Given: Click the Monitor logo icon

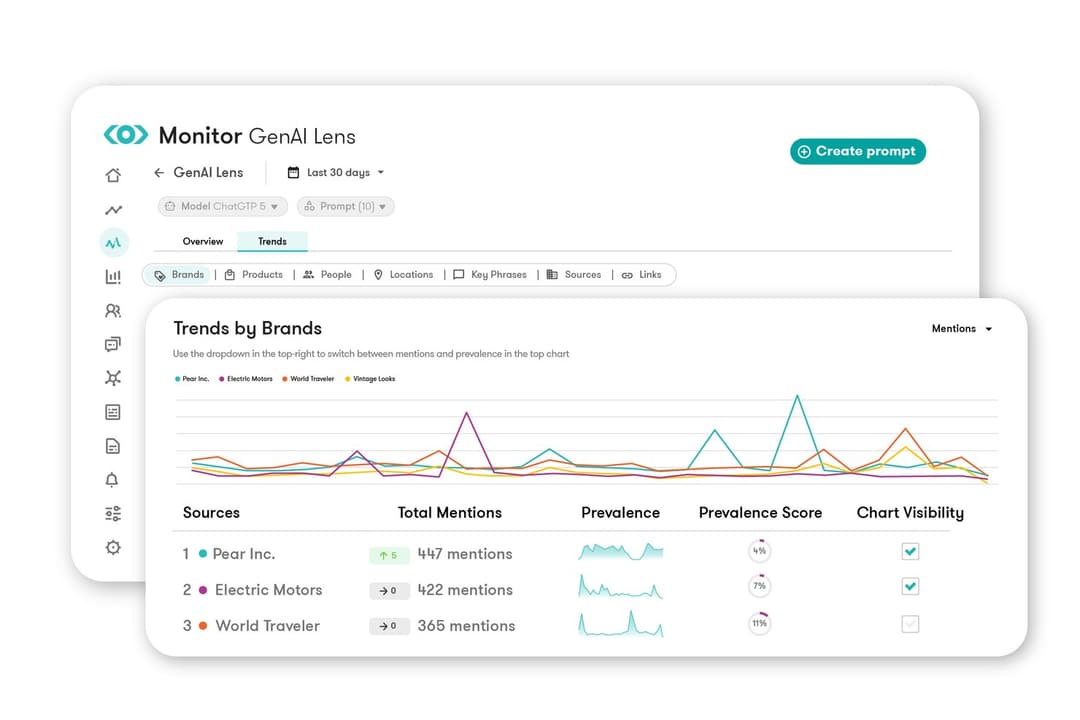Looking at the screenshot, I should tap(125, 134).
